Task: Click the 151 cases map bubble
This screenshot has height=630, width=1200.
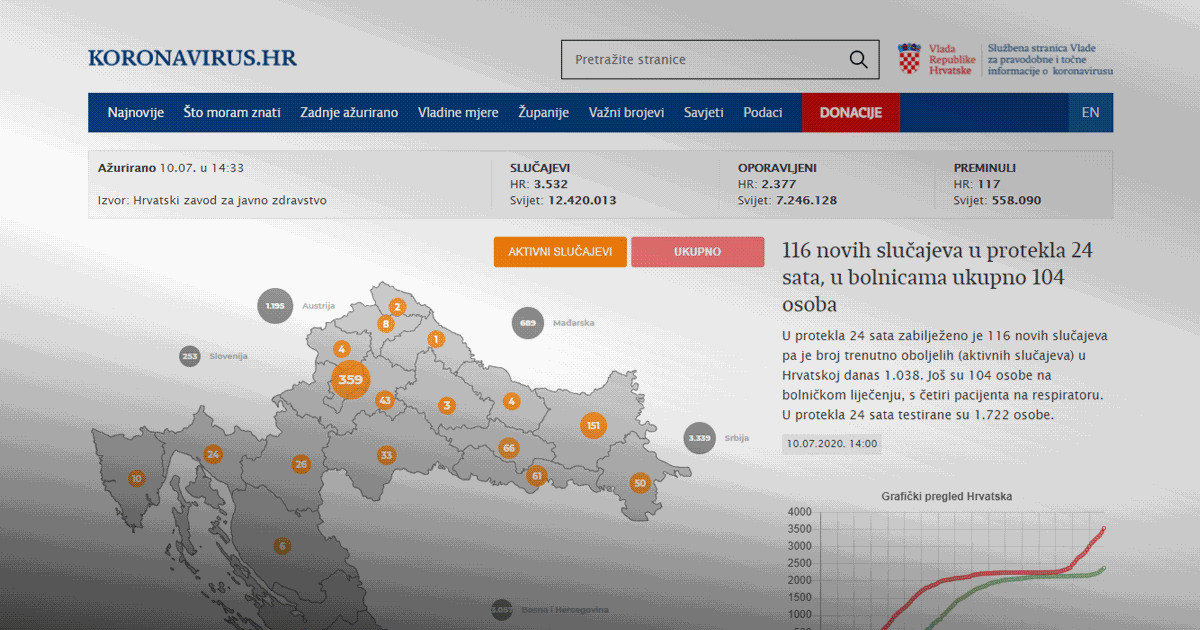Action: (x=593, y=425)
